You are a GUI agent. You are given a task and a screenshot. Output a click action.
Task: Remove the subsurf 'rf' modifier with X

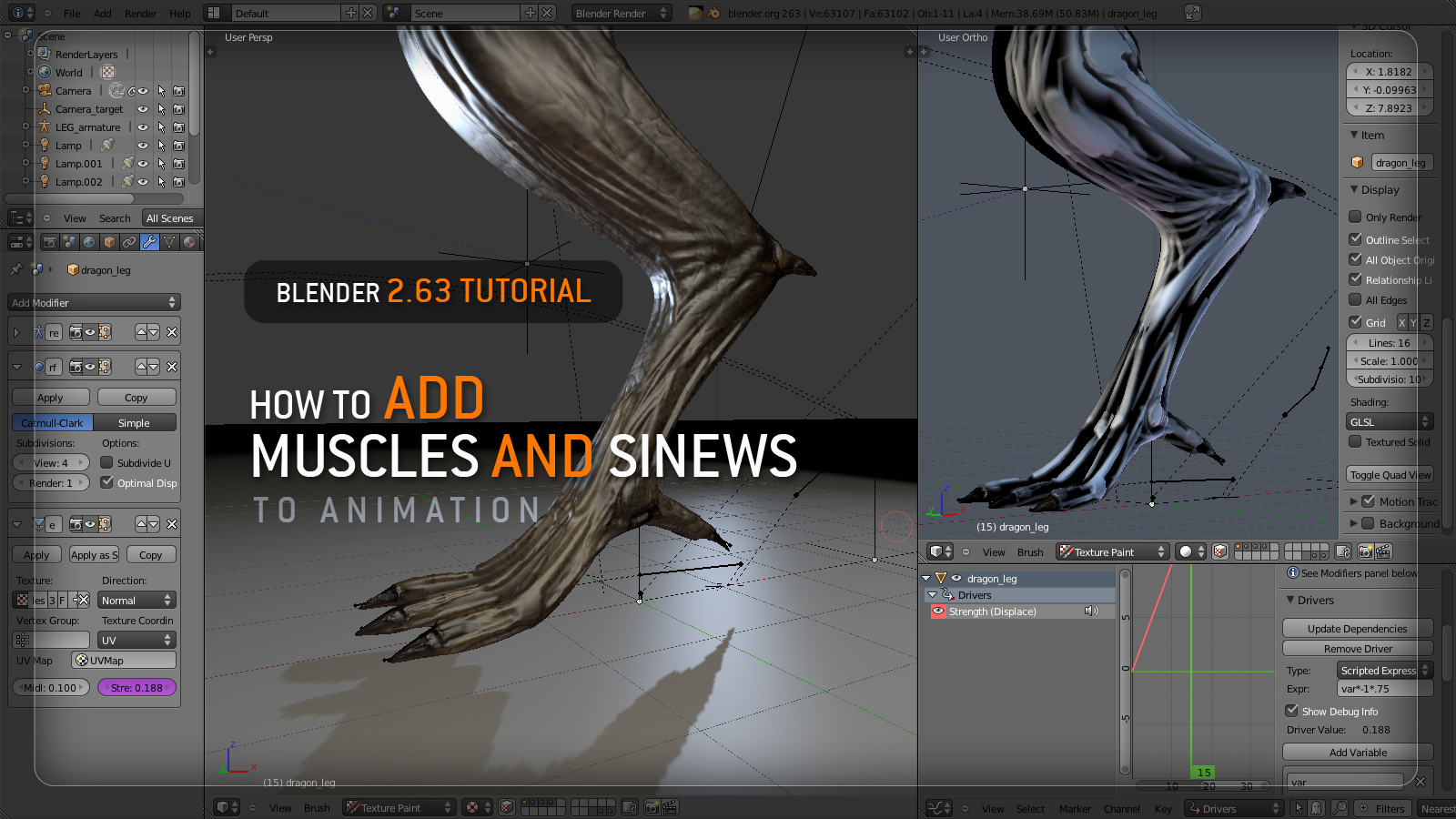[x=171, y=367]
